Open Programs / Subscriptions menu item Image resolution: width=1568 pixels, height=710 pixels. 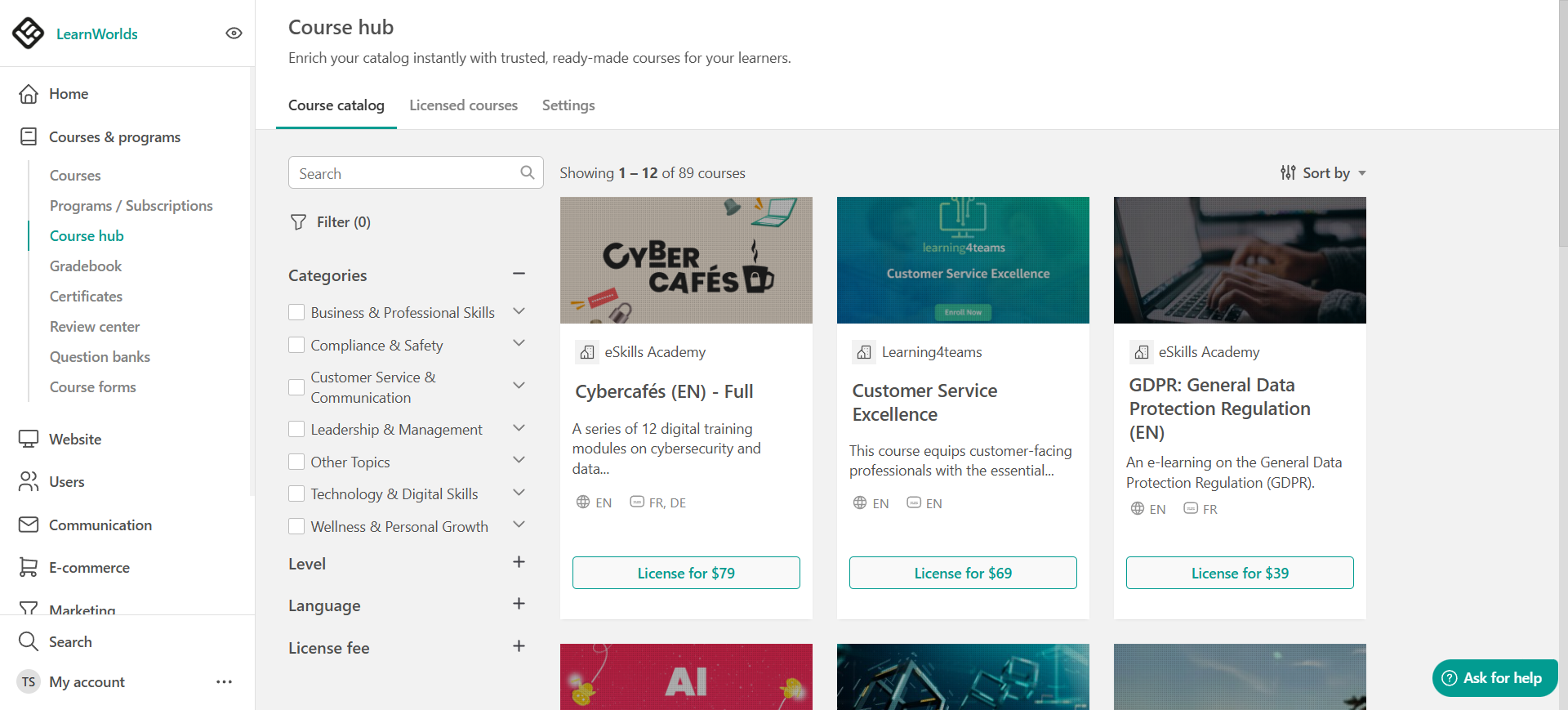point(131,206)
